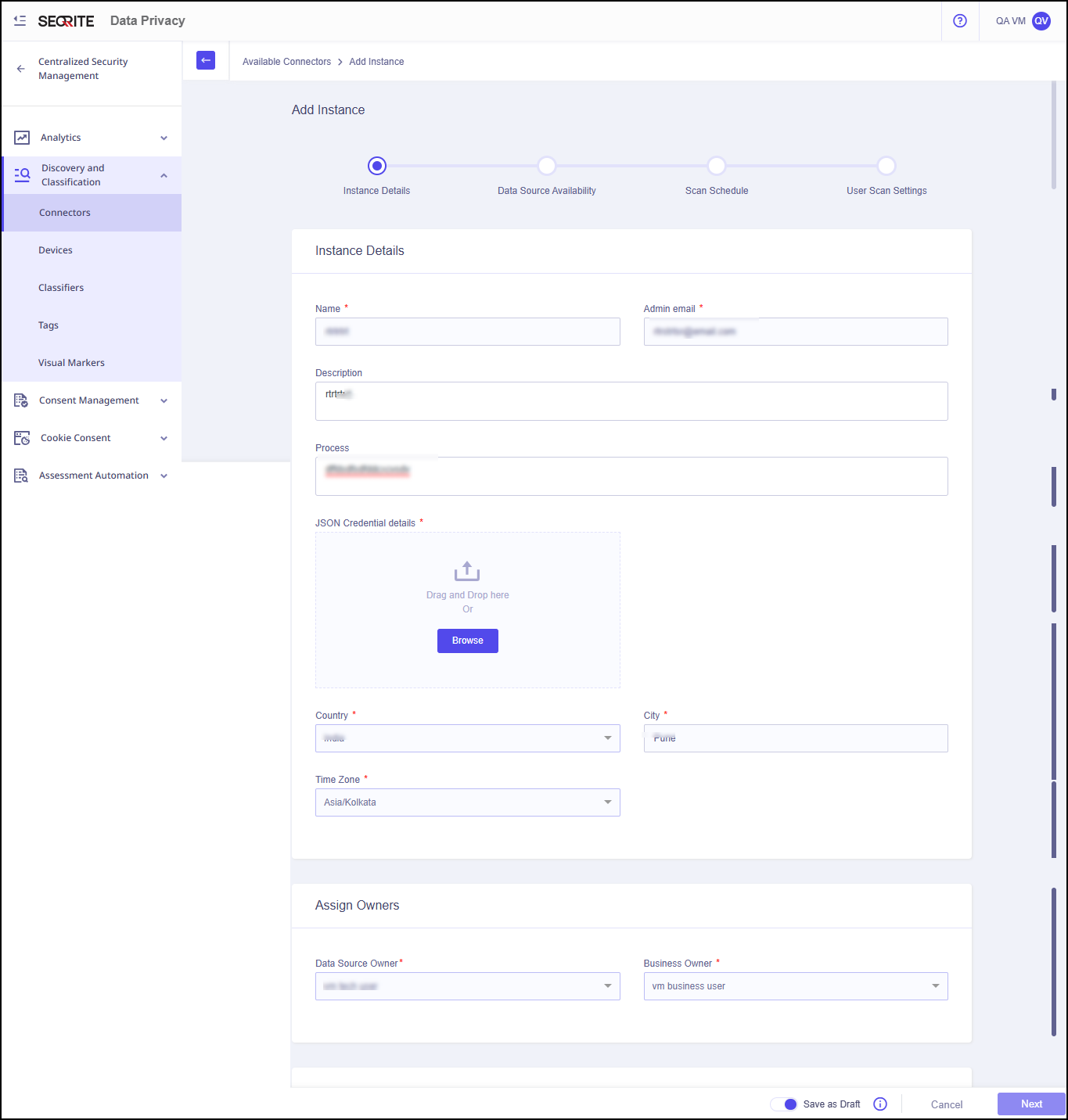Open the Country dropdown
Image resolution: width=1068 pixels, height=1120 pixels.
[467, 738]
